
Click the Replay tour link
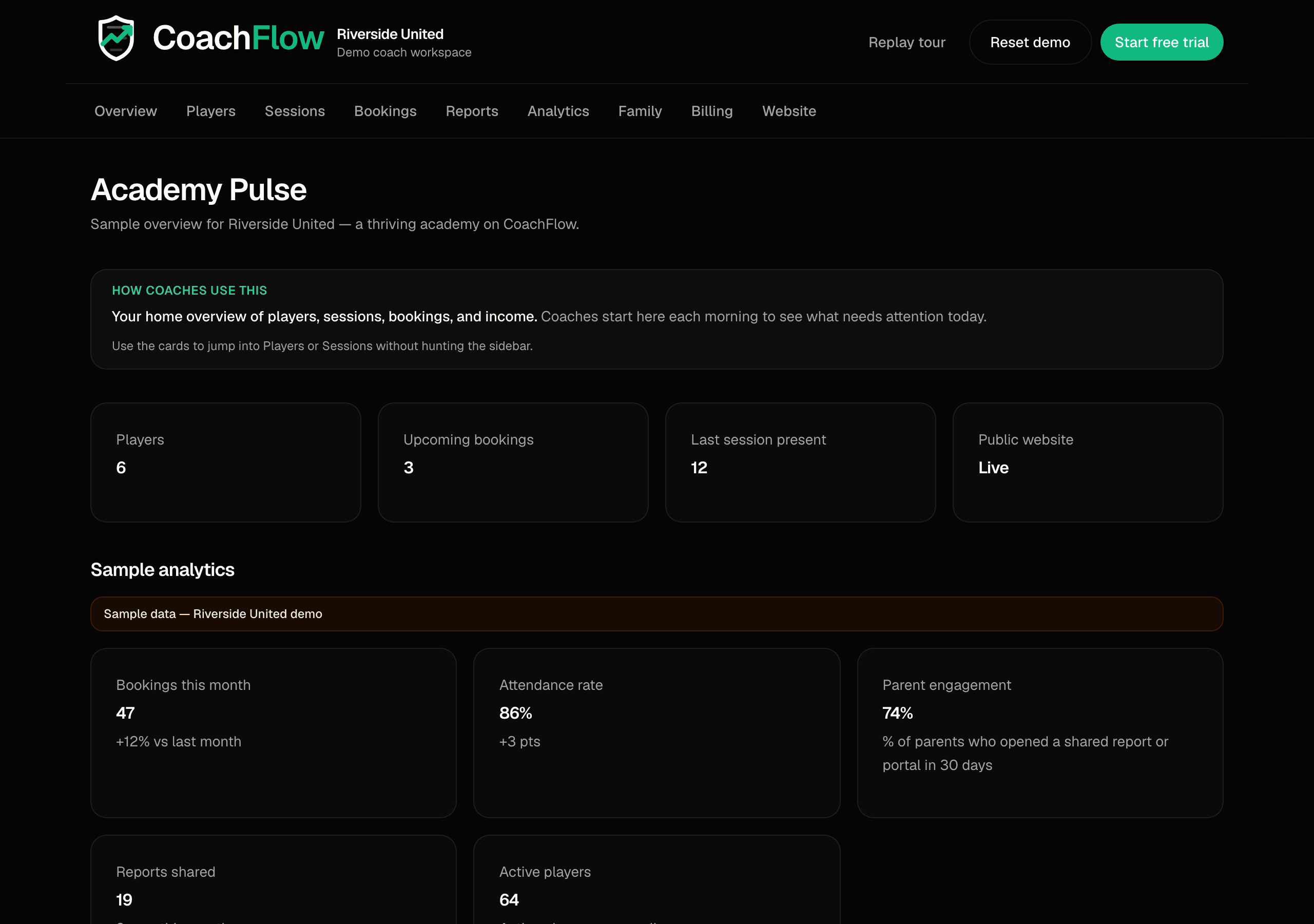pos(906,43)
